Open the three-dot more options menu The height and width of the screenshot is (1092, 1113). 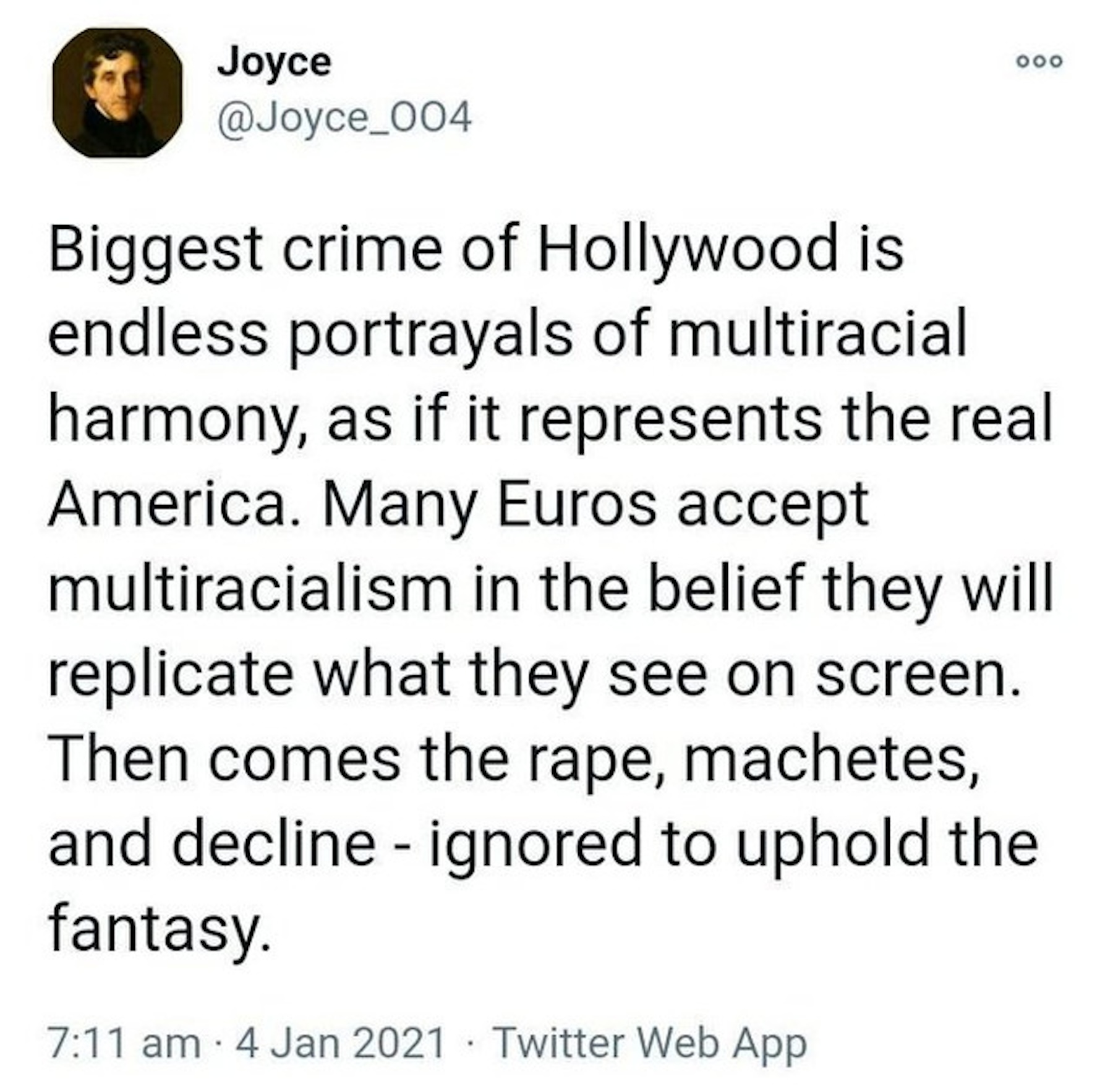(1039, 61)
